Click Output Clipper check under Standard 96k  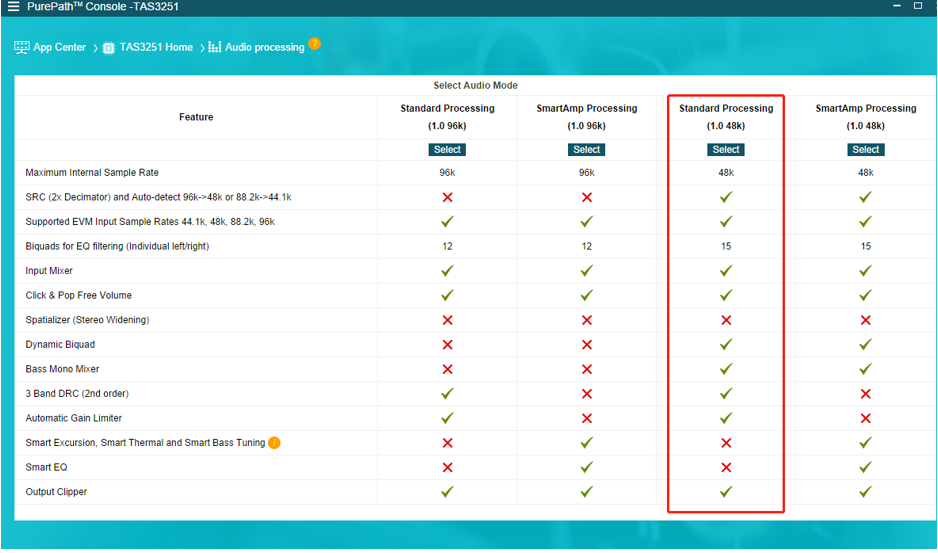point(447,492)
